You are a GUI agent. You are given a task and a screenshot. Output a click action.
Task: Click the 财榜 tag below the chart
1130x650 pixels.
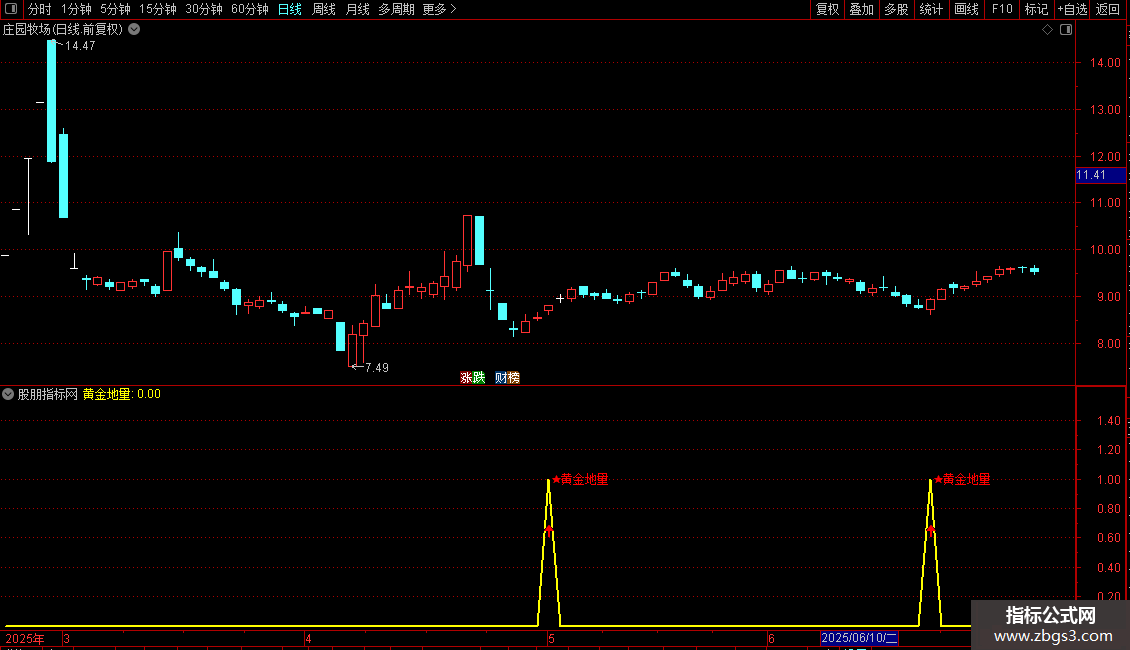507,378
